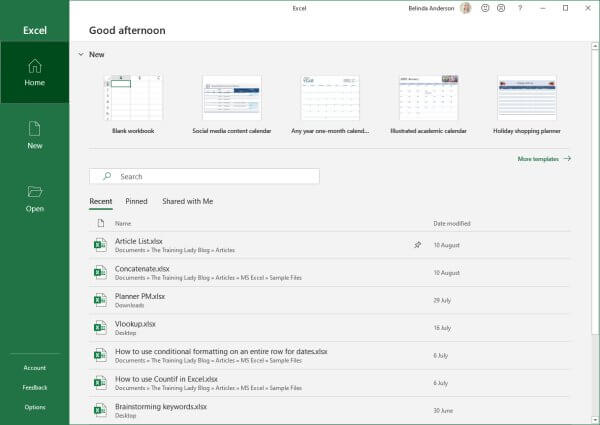Click the document icon in the list header
The image size is (600, 425).
[x=101, y=223]
